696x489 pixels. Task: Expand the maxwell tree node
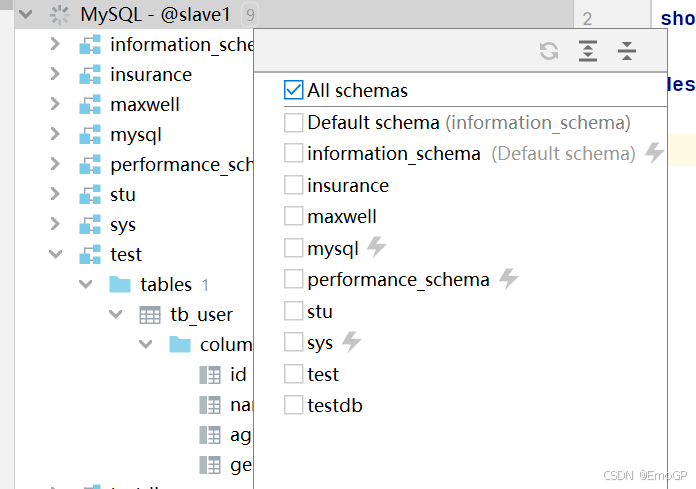pos(55,104)
